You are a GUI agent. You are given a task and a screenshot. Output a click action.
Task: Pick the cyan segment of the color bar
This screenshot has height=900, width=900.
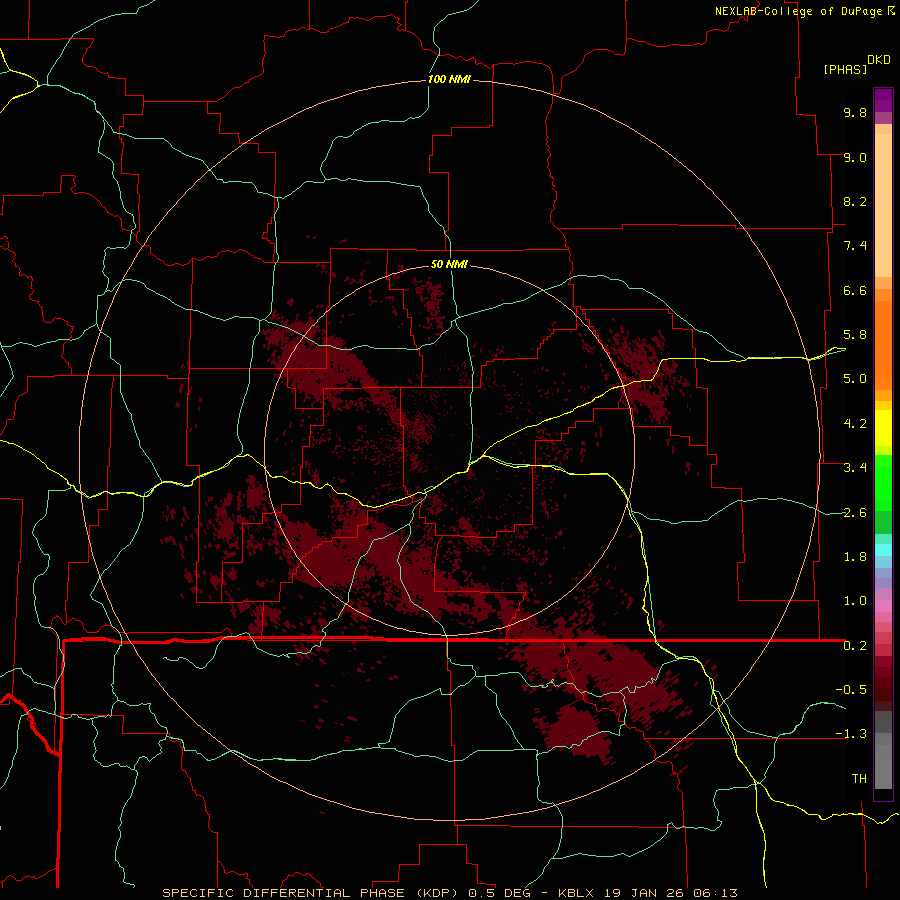tap(883, 550)
